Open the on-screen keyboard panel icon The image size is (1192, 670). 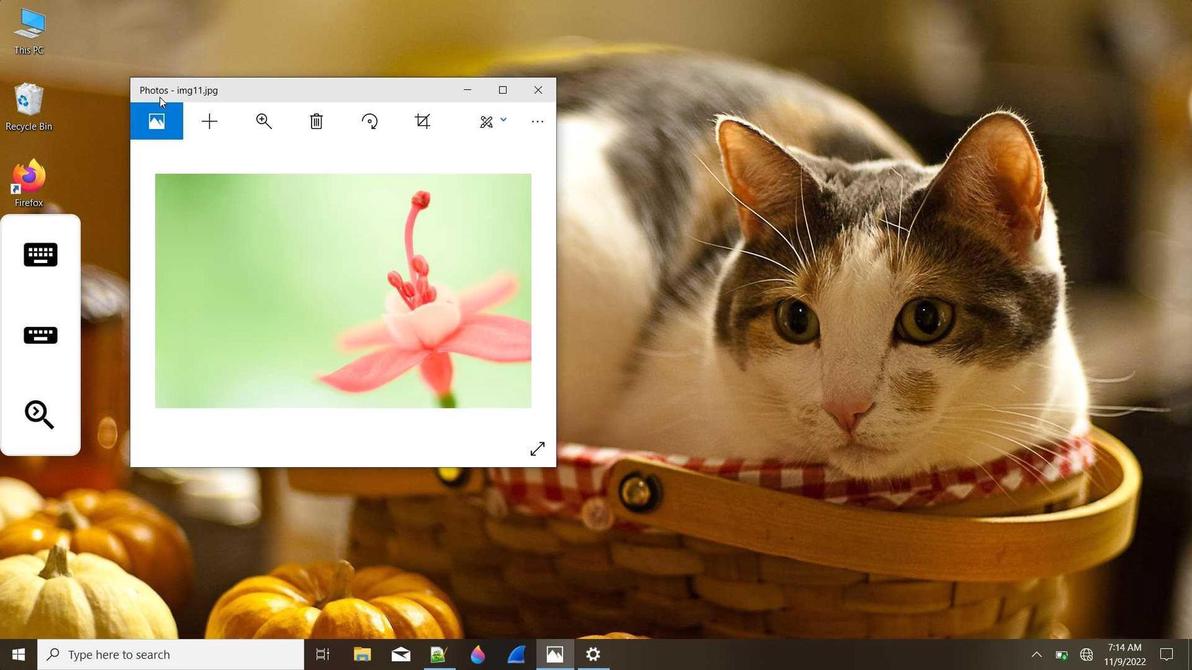pos(40,254)
